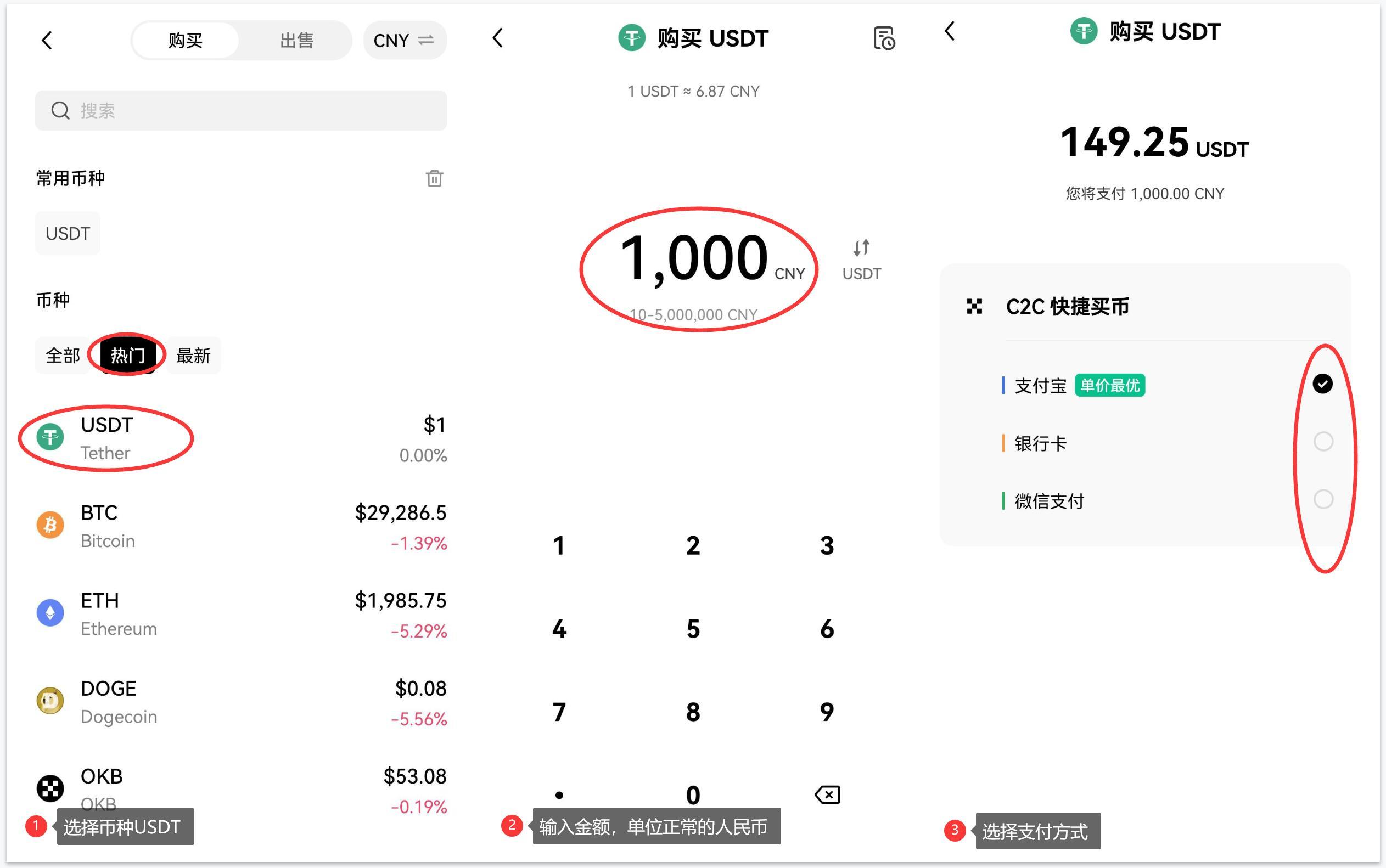Screen dimensions: 1386x868
Task: Choose USDT chip under 常用币种
Action: 68,233
